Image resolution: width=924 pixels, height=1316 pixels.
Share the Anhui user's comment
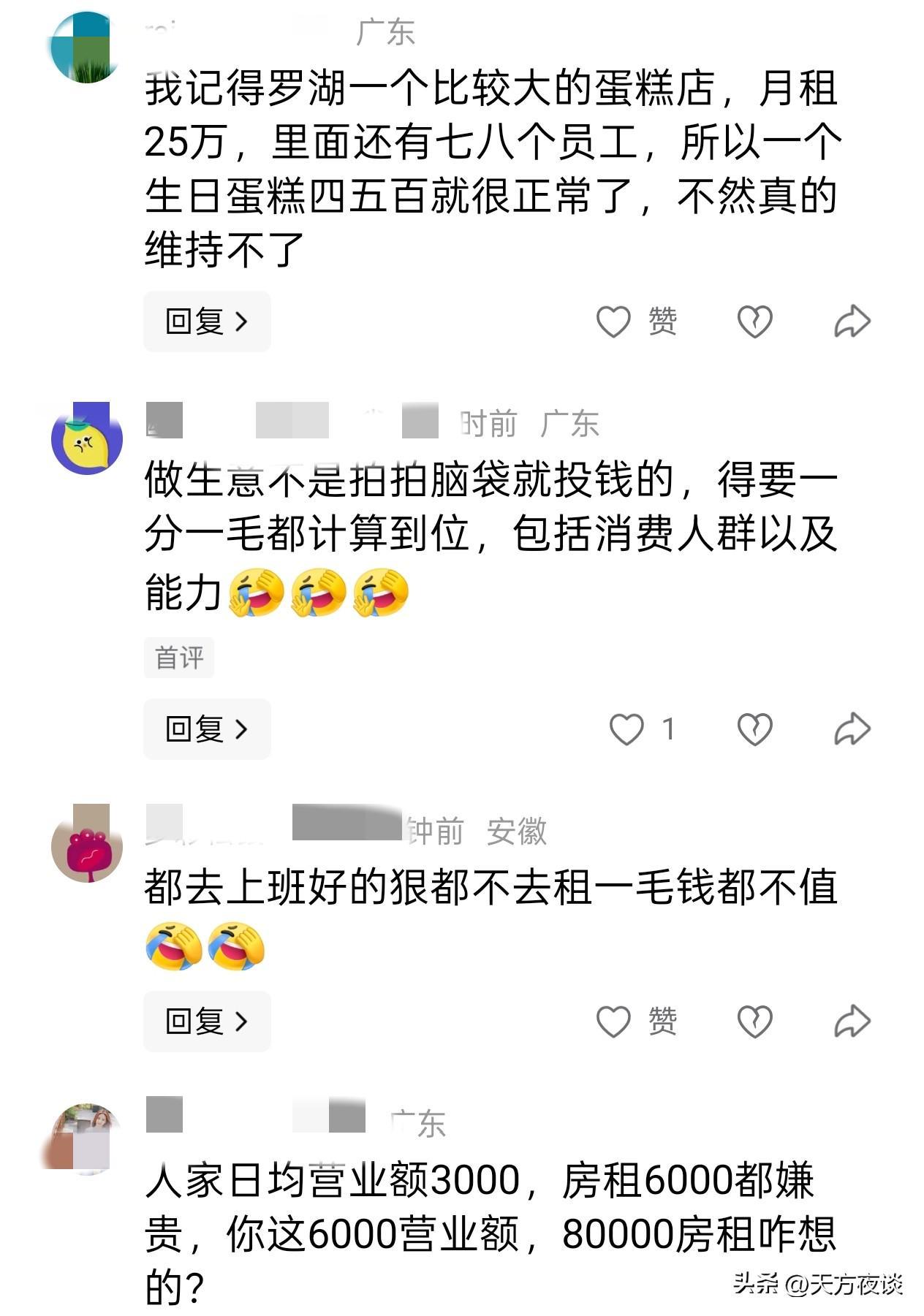click(852, 1022)
